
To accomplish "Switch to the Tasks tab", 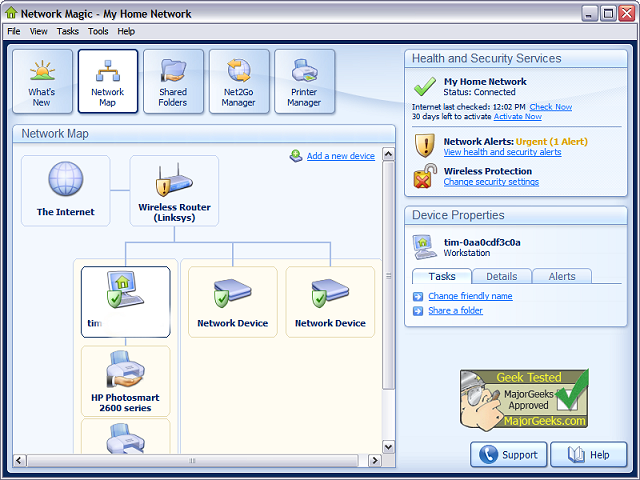I will (x=442, y=276).
